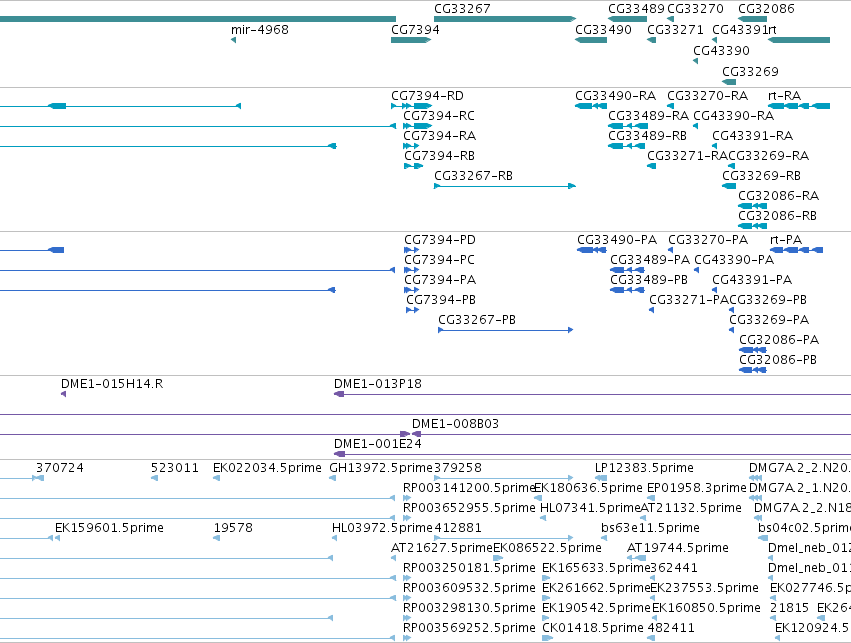Select the DME1-008B03 clone label
Image resolution: width=851 pixels, height=643 pixels.
(x=455, y=424)
